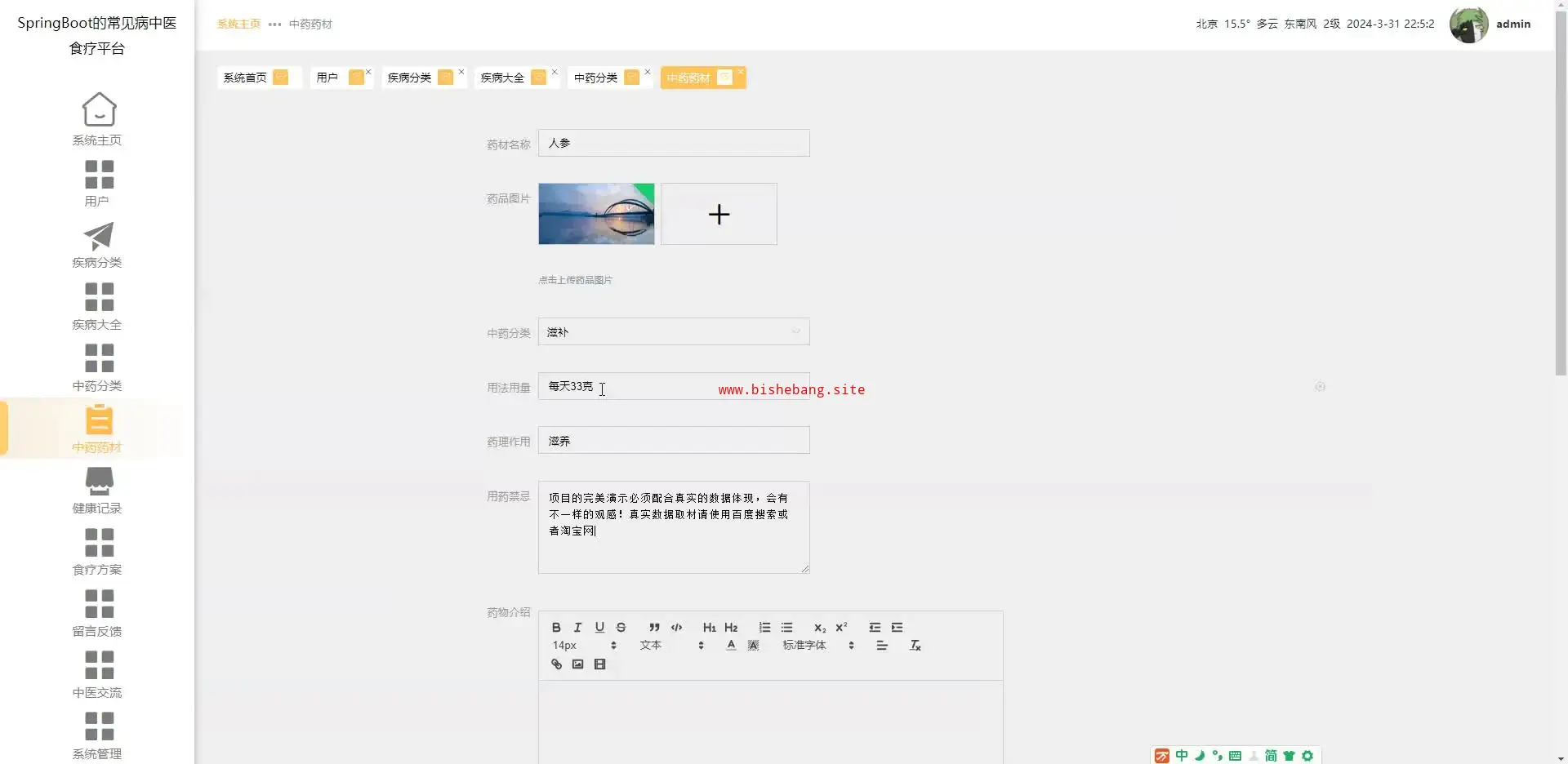
Task: Apply superscript formatting in editor
Action: pos(841,627)
